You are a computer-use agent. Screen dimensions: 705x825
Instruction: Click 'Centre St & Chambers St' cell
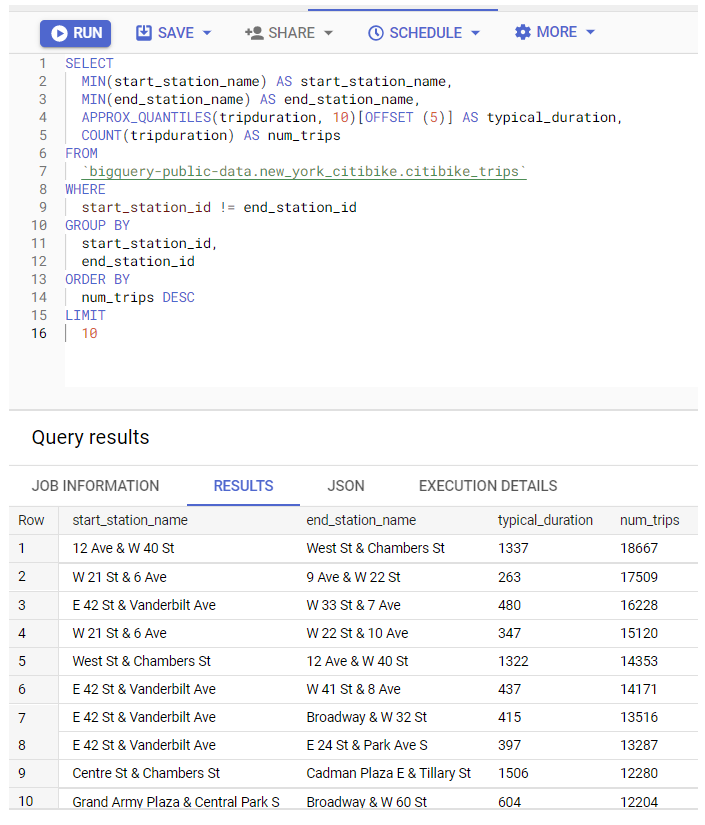click(146, 773)
